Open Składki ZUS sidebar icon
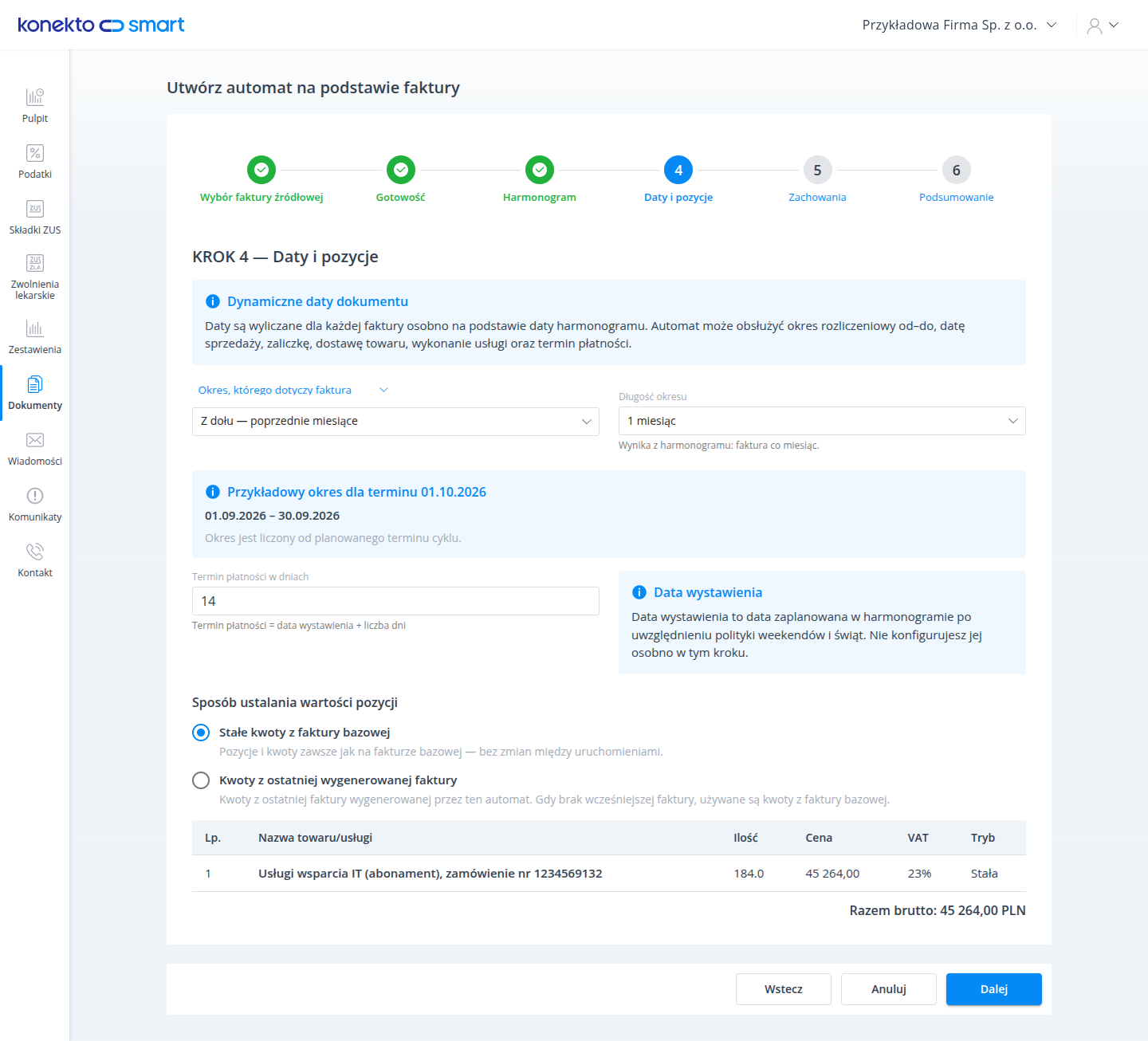The width and height of the screenshot is (1148, 1041). click(35, 209)
